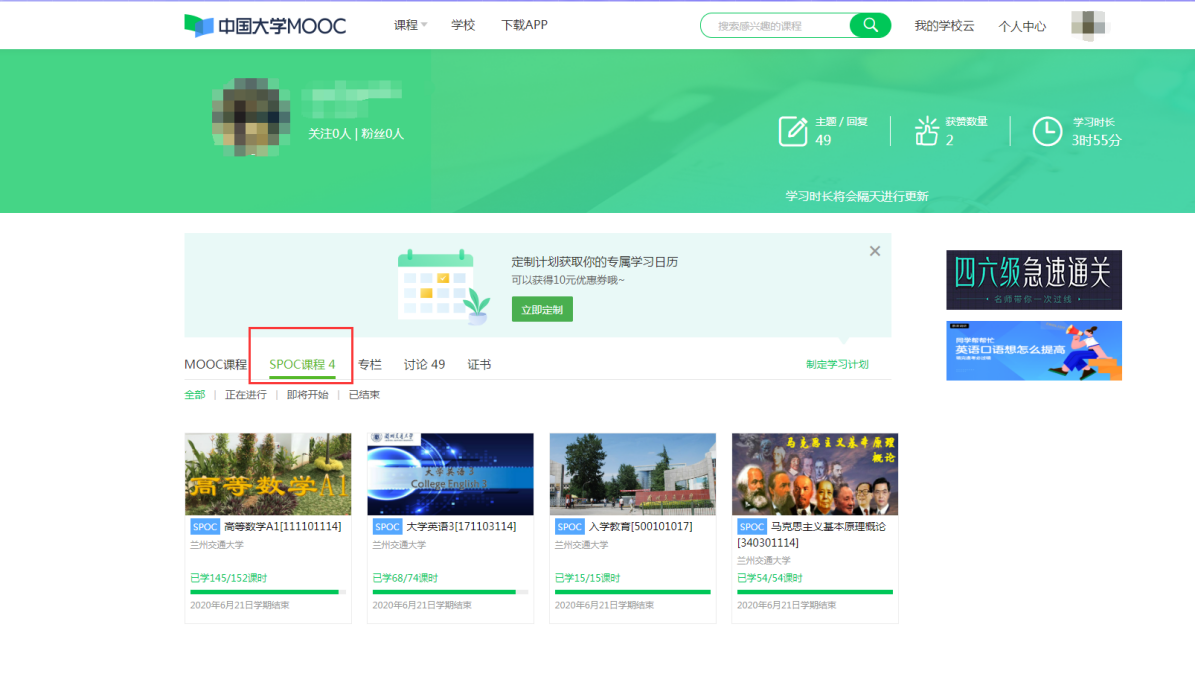Filter courses by 已结束

tap(364, 395)
